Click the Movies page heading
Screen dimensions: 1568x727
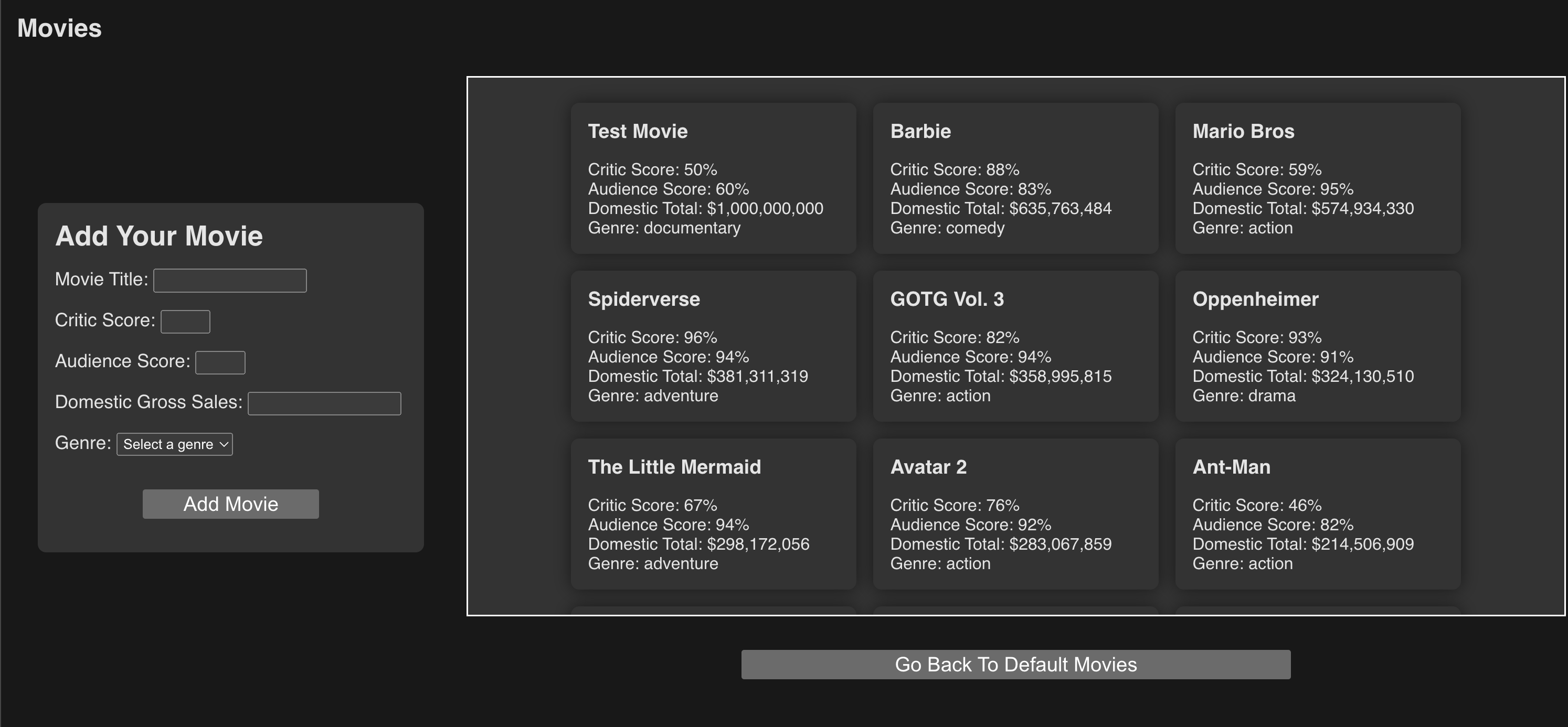point(59,28)
